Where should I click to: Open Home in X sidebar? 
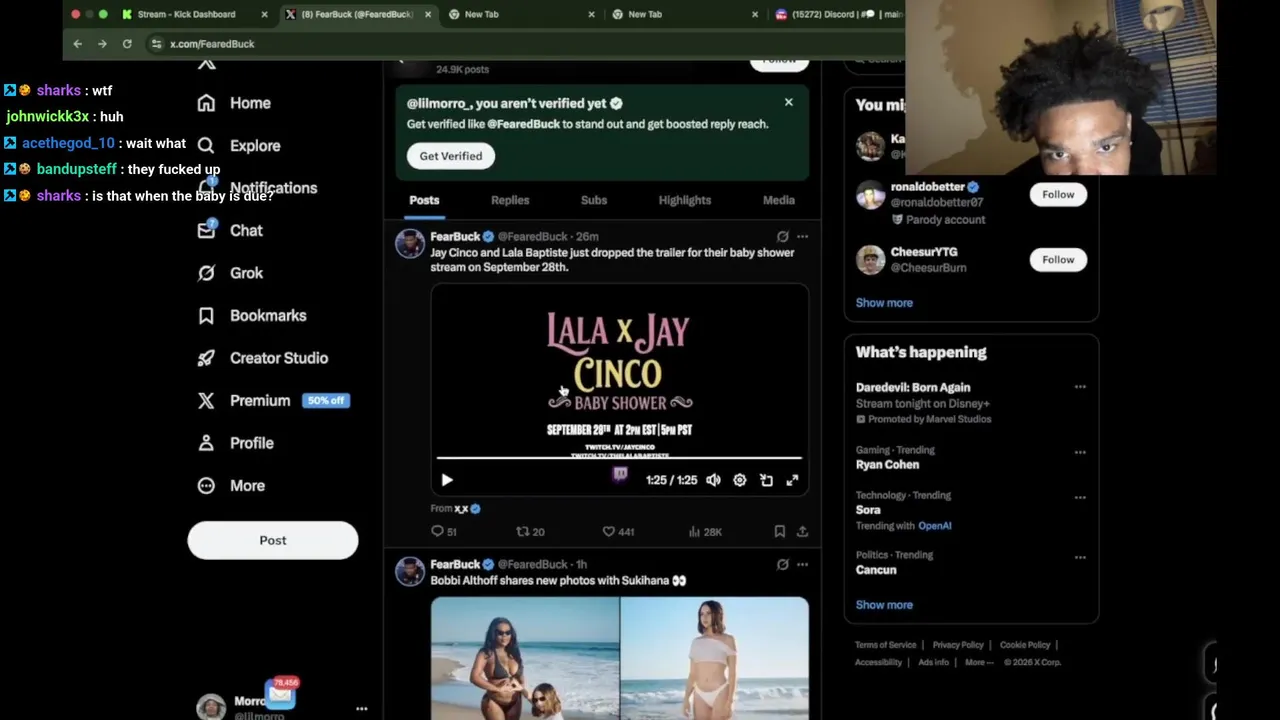click(x=235, y=103)
